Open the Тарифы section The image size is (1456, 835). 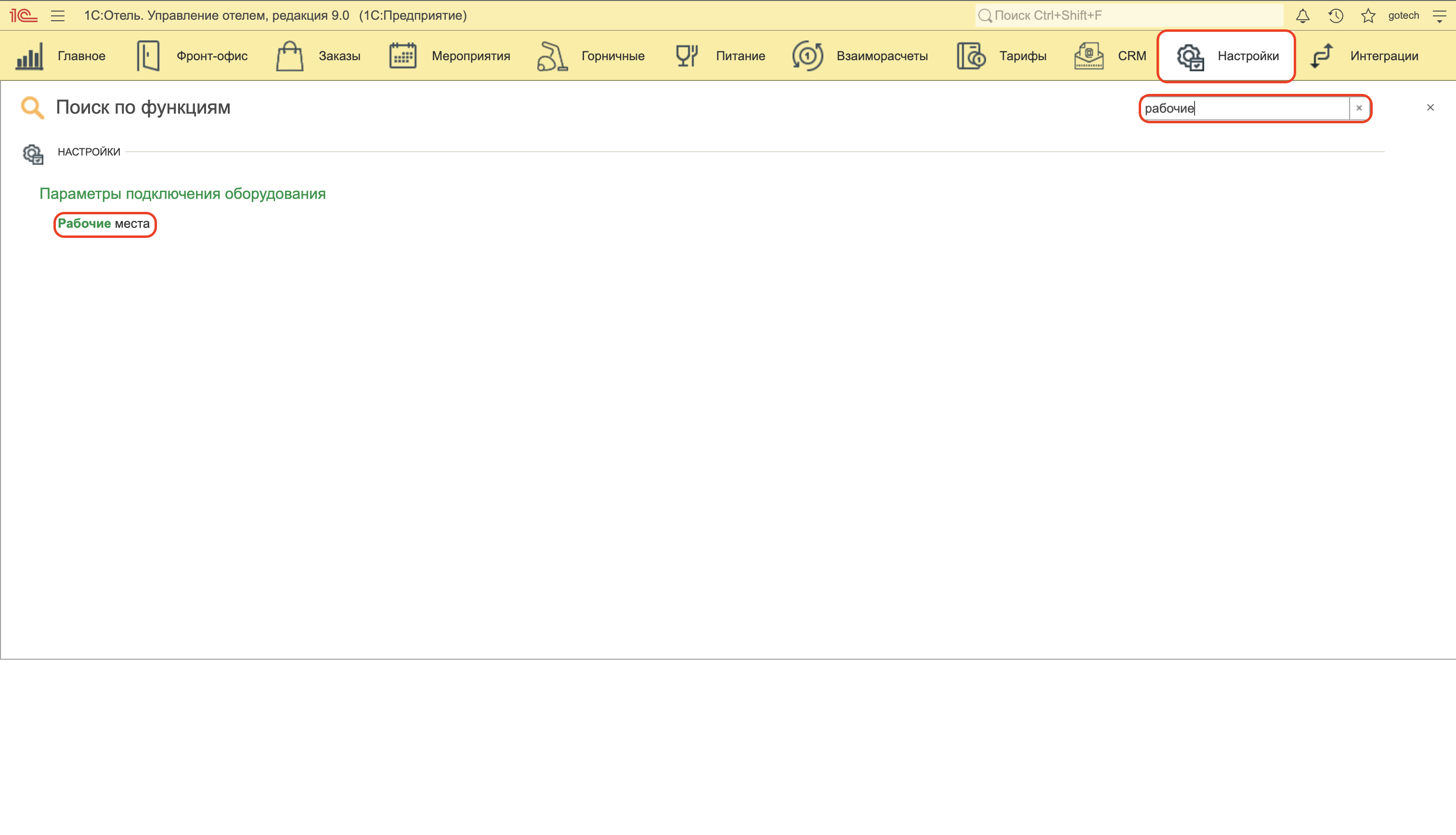[x=1023, y=56]
